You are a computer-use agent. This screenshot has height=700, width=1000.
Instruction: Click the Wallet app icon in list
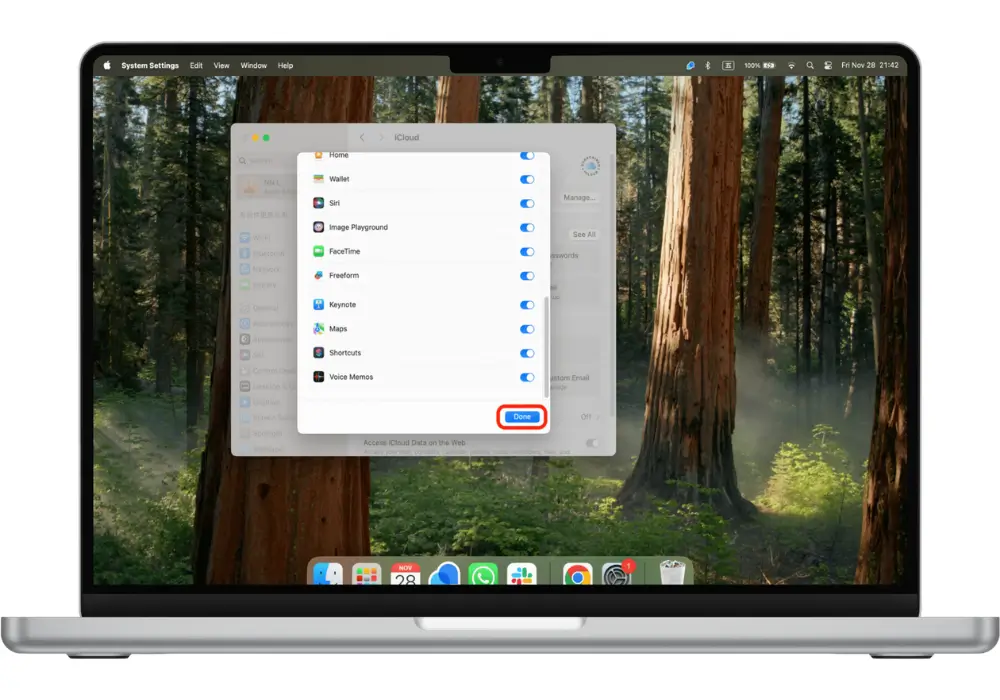pos(319,179)
